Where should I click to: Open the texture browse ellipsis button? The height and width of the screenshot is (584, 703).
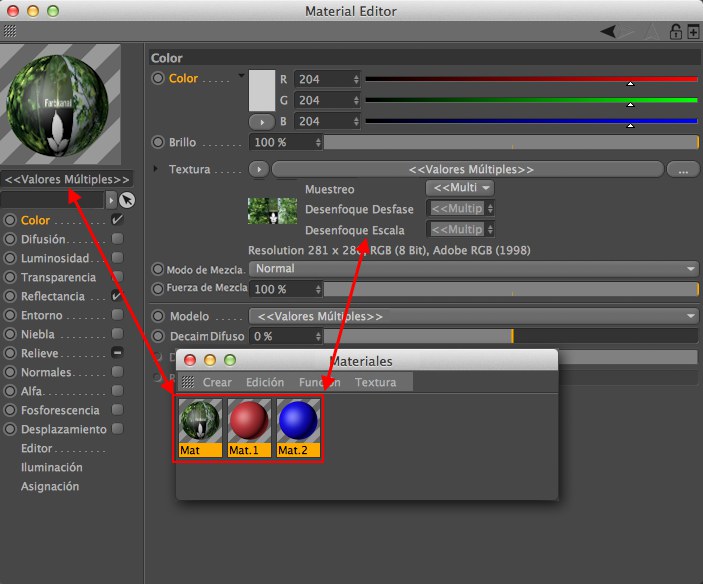click(682, 170)
